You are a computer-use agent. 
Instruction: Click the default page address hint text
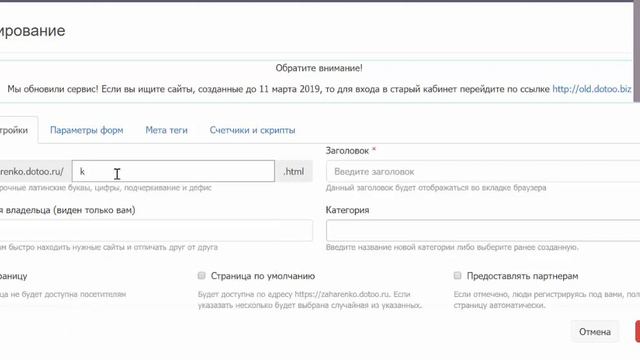pos(310,300)
